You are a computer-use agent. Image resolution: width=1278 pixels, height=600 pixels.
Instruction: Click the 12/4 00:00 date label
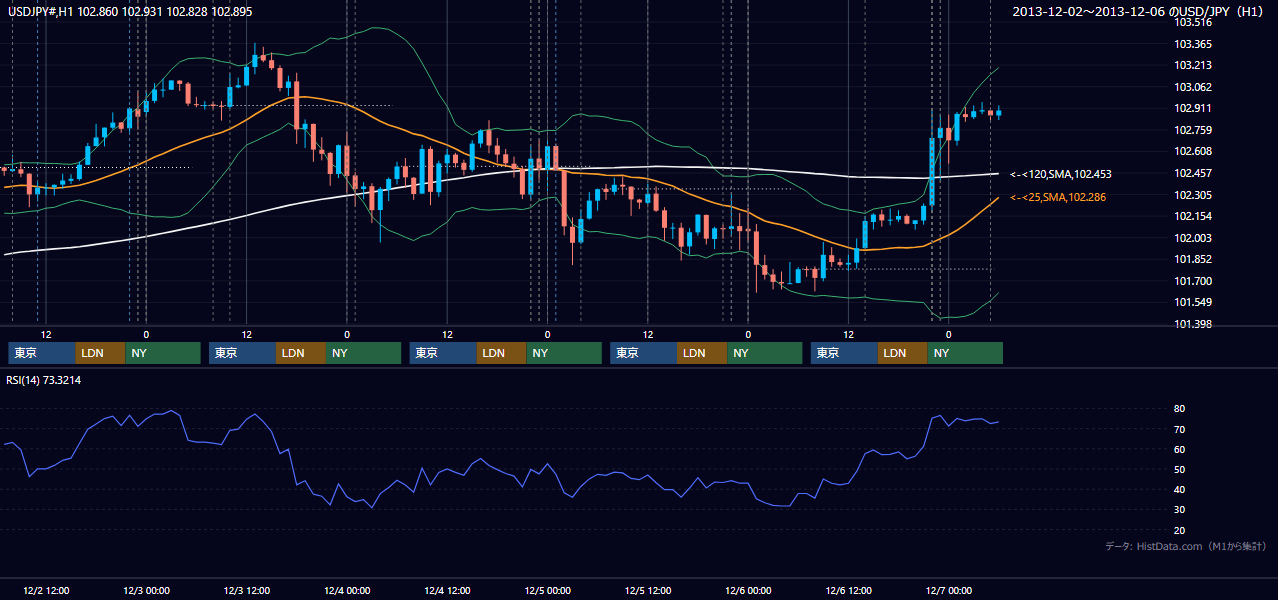tap(346, 591)
